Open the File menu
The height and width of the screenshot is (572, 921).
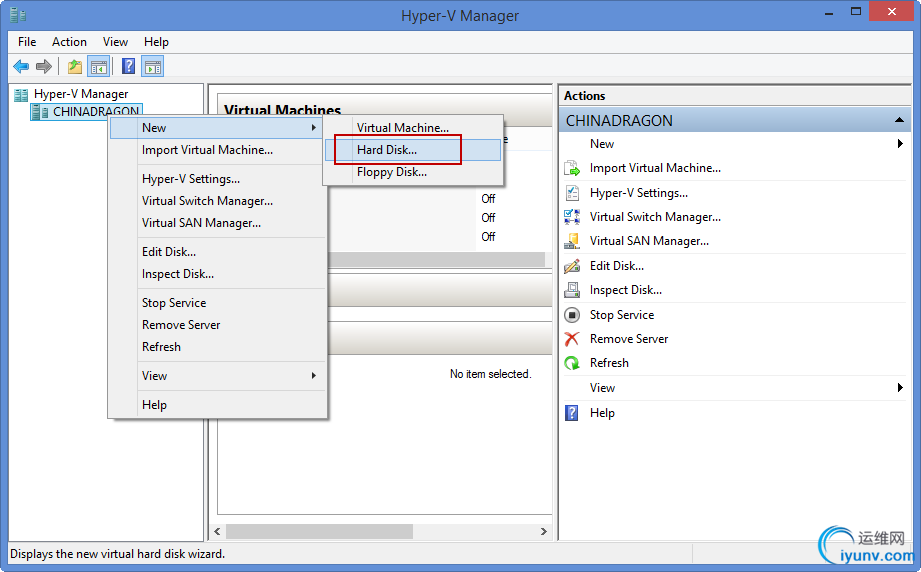(27, 42)
